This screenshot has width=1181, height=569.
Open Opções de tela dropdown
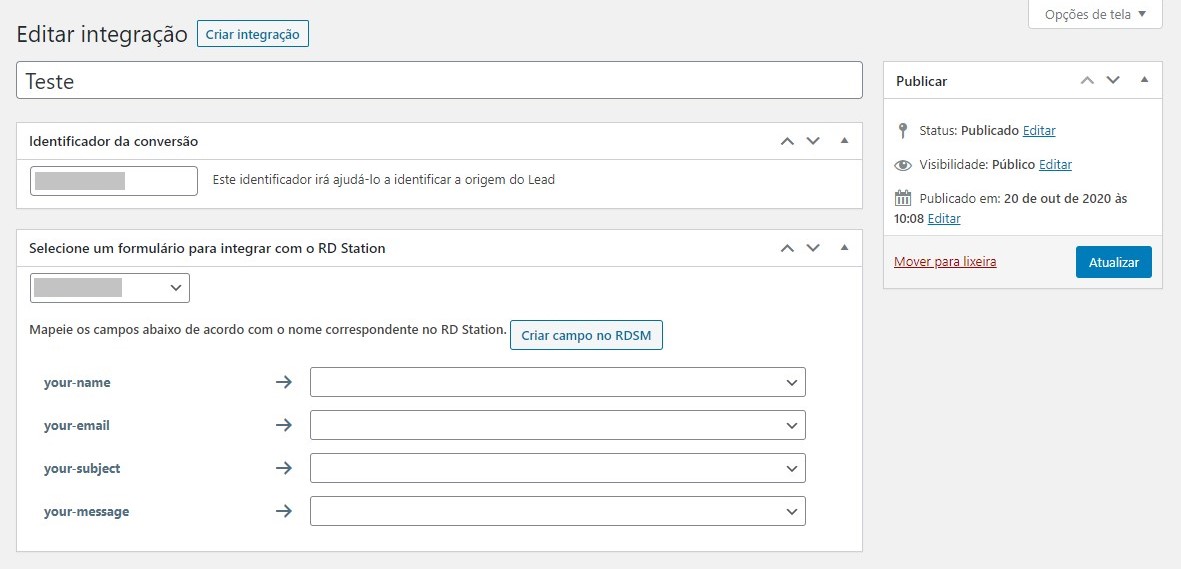click(x=1095, y=14)
